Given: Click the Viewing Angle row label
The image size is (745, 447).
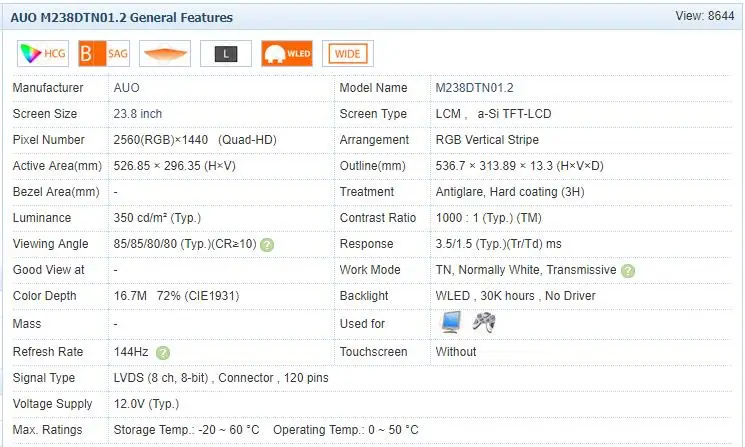Looking at the screenshot, I should point(50,244).
